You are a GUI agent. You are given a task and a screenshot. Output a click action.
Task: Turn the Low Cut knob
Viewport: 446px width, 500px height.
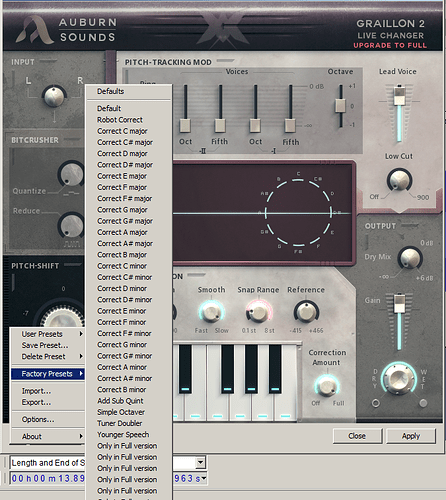click(399, 180)
